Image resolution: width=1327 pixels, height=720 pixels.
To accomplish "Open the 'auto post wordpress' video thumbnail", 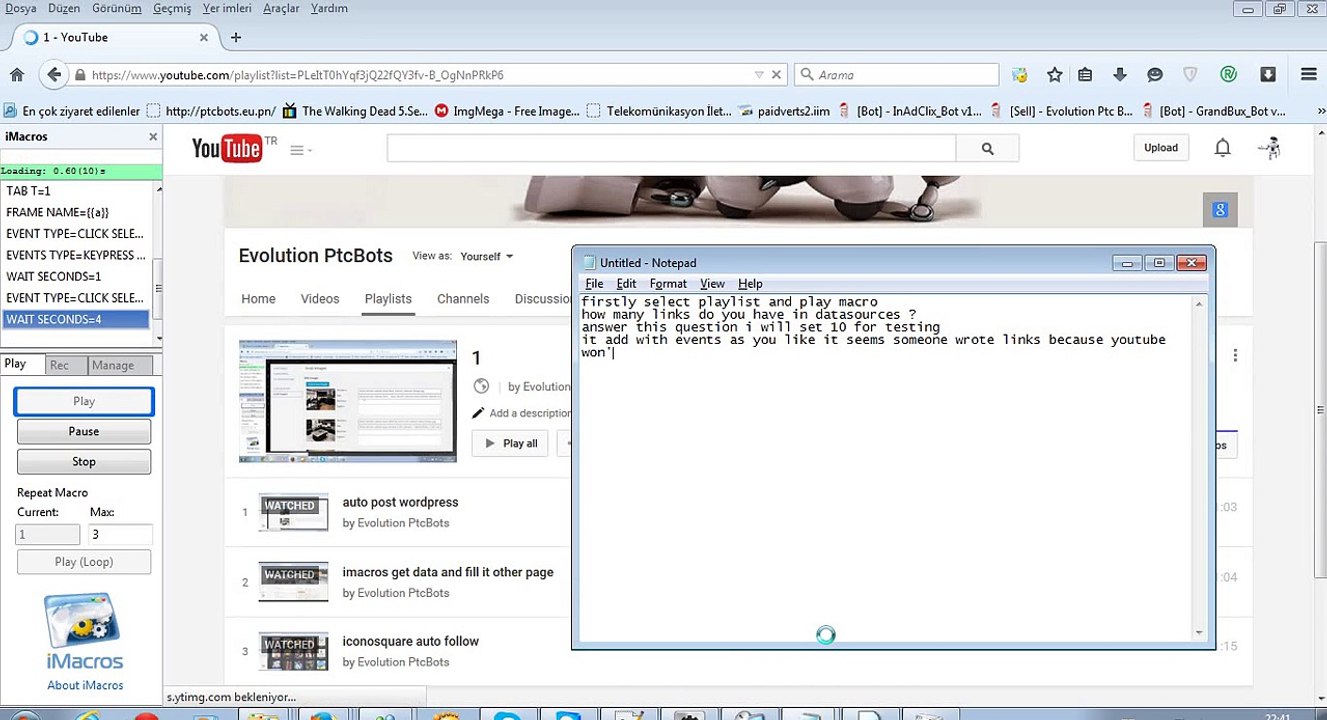I will coord(293,512).
